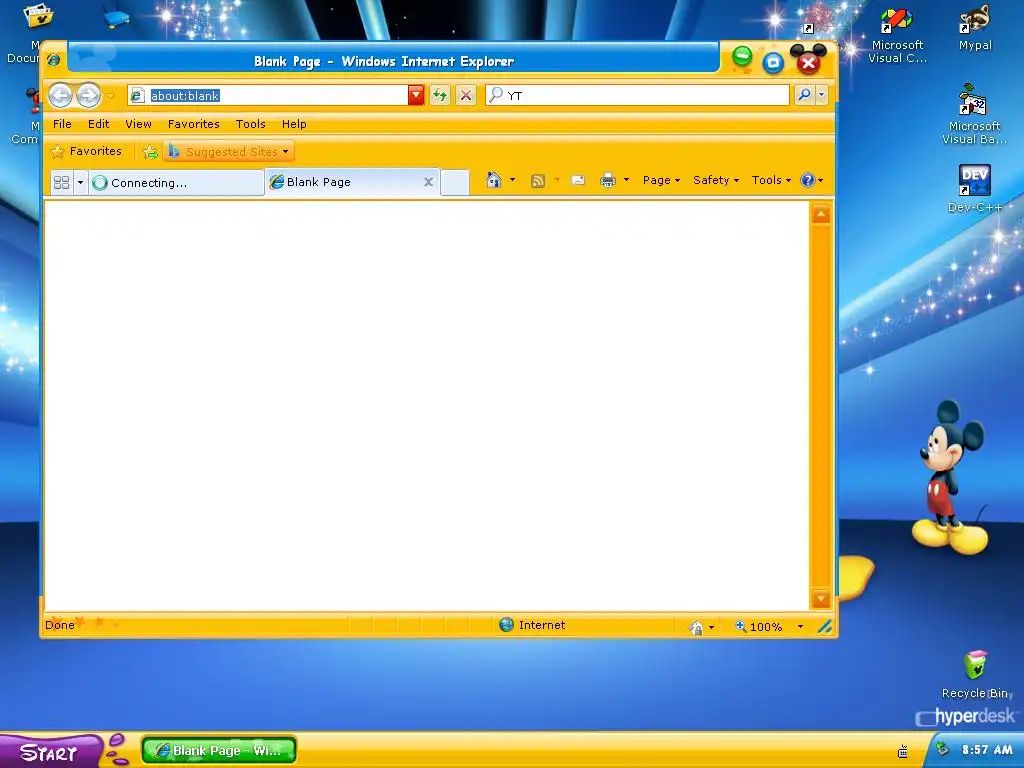Select the Microsoft Visual C++ desktop icon

click(x=897, y=37)
